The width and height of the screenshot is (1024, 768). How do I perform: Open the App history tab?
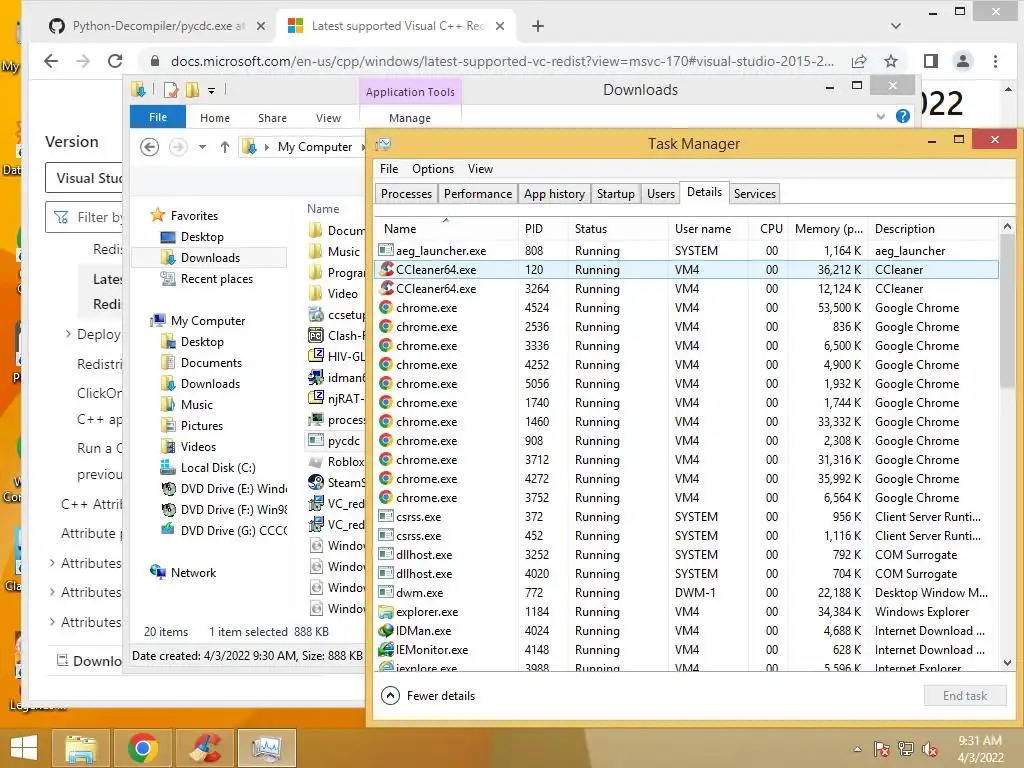(554, 194)
